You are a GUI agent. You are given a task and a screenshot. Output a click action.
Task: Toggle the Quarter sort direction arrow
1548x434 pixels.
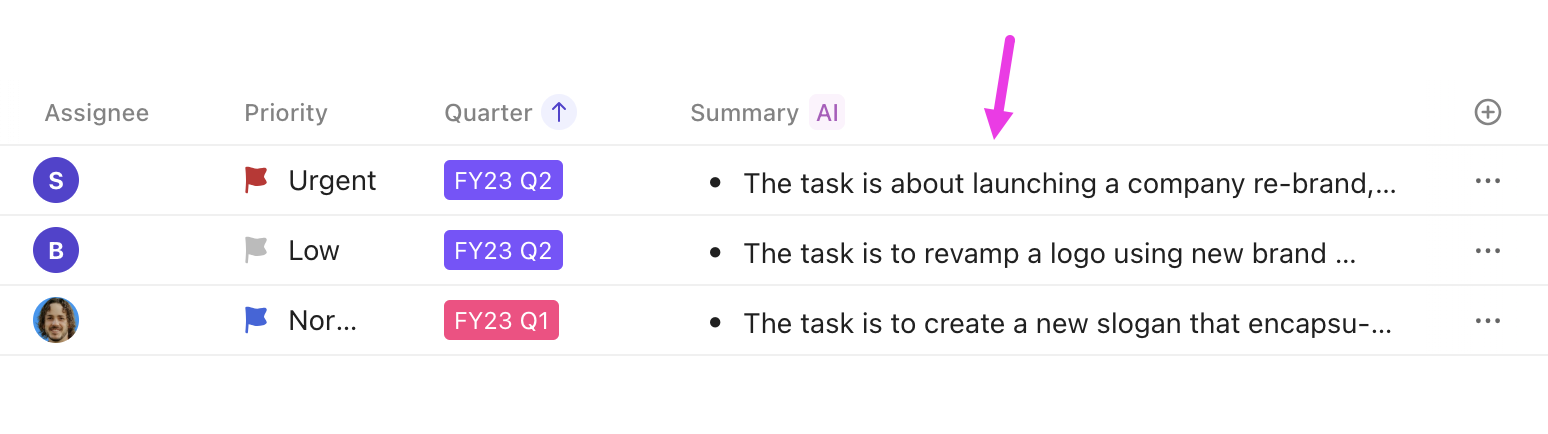click(559, 113)
